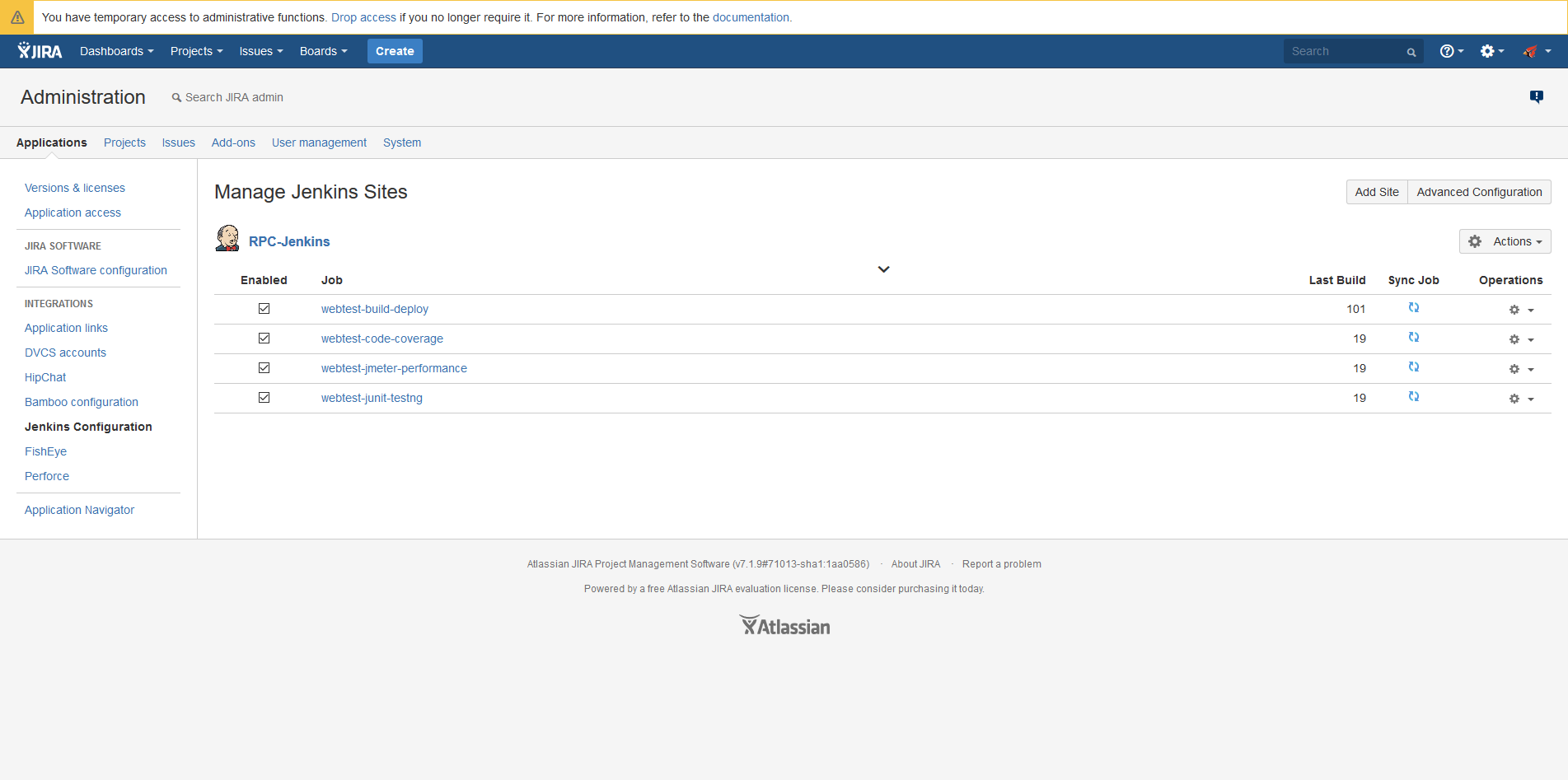Open the Boards menu
The width and height of the screenshot is (1568, 780).
tap(323, 50)
